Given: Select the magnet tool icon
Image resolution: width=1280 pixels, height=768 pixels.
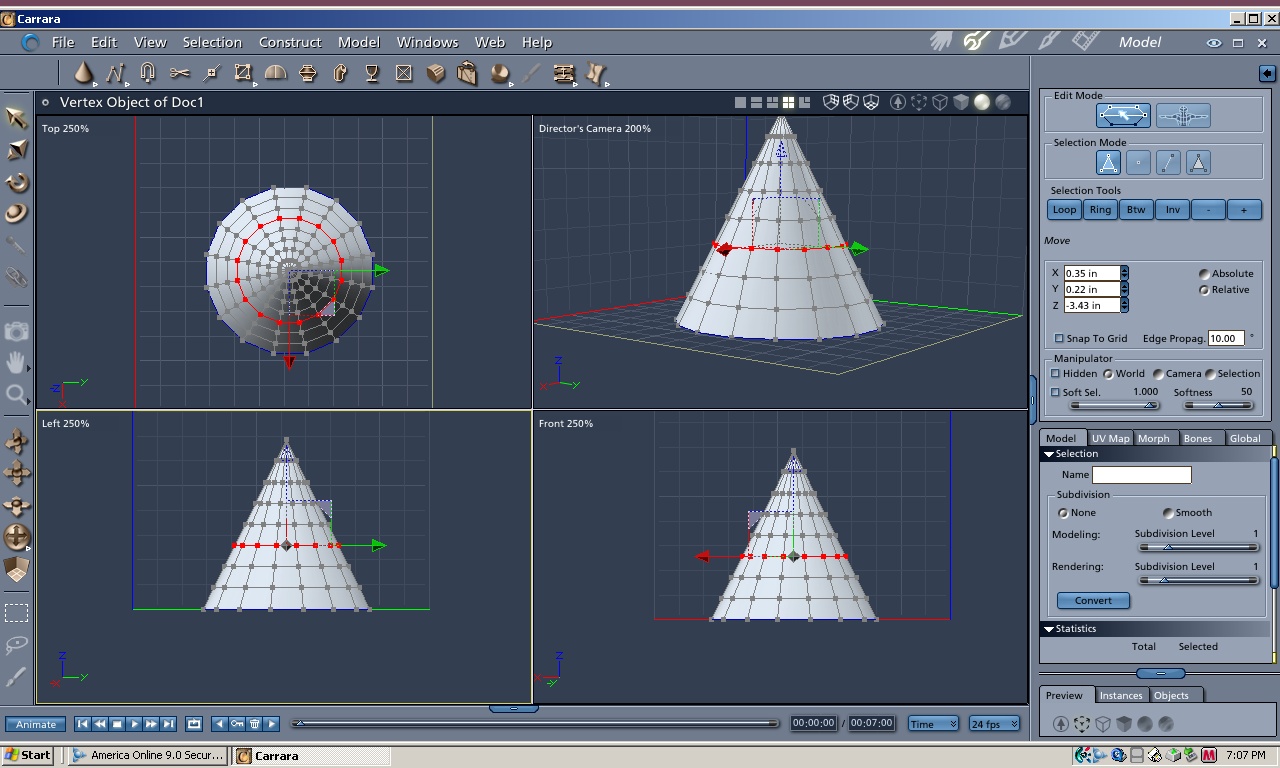Looking at the screenshot, I should pos(148,73).
